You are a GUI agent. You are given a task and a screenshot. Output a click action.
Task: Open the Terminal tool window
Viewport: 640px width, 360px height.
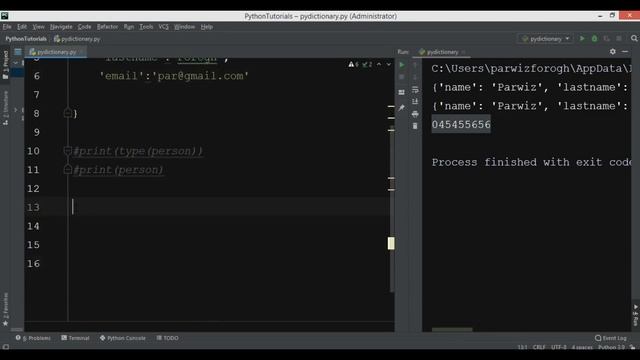pos(76,338)
